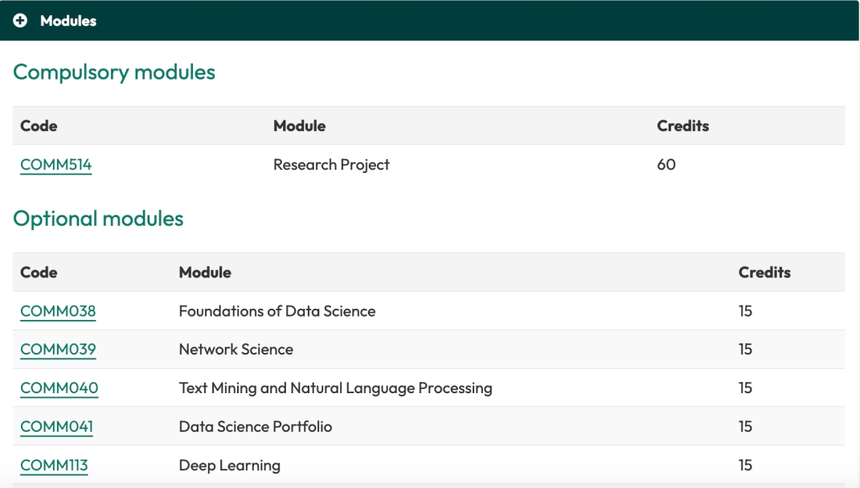
Task: Click Module header in optional modules table
Action: click(205, 272)
